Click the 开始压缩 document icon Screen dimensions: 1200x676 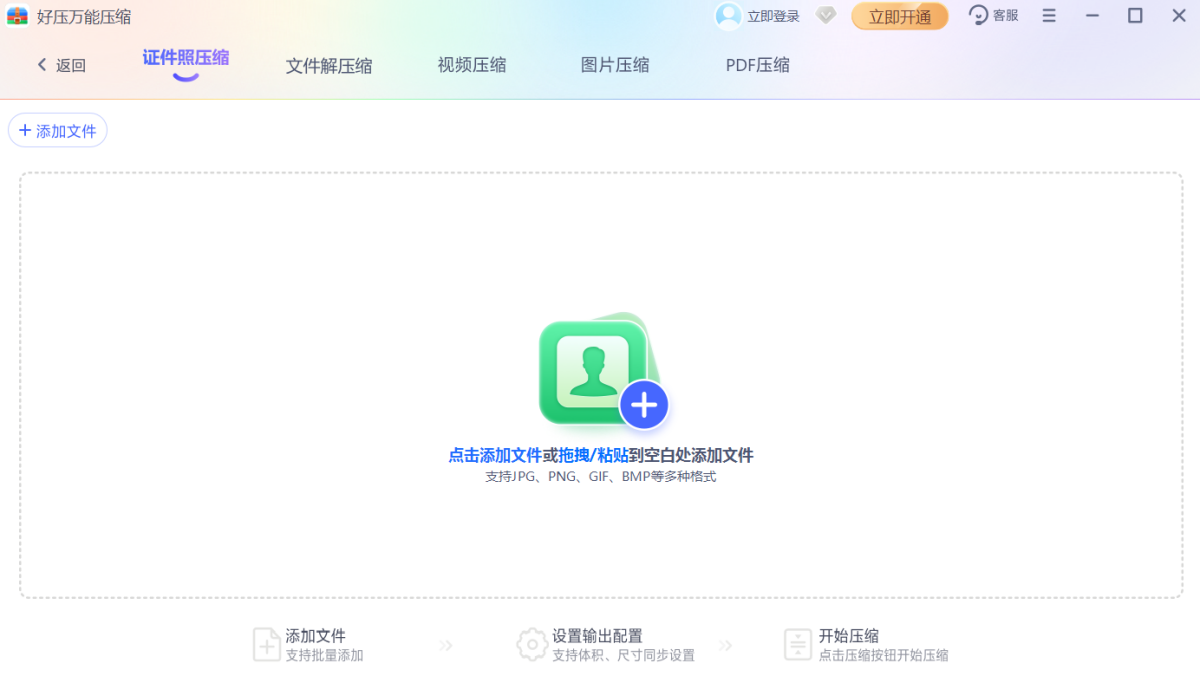pos(798,644)
